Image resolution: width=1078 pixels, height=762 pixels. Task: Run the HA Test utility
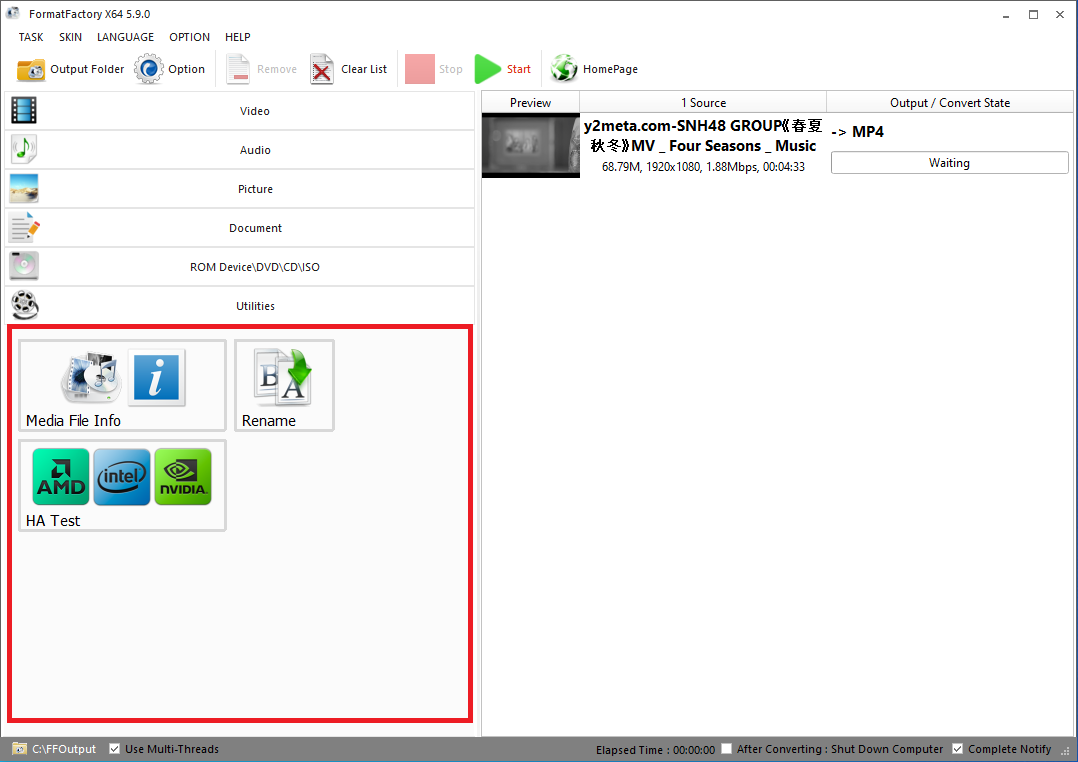122,485
